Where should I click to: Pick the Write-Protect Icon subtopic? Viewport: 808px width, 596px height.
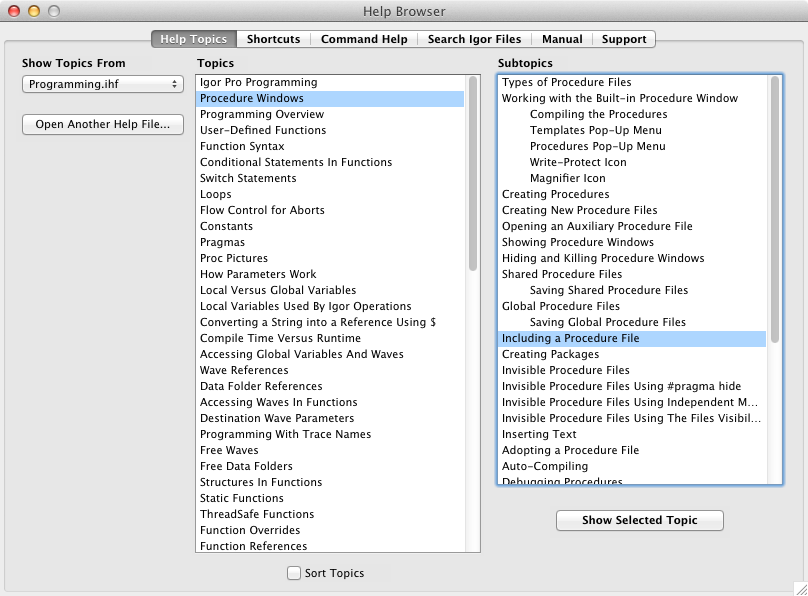click(632, 162)
